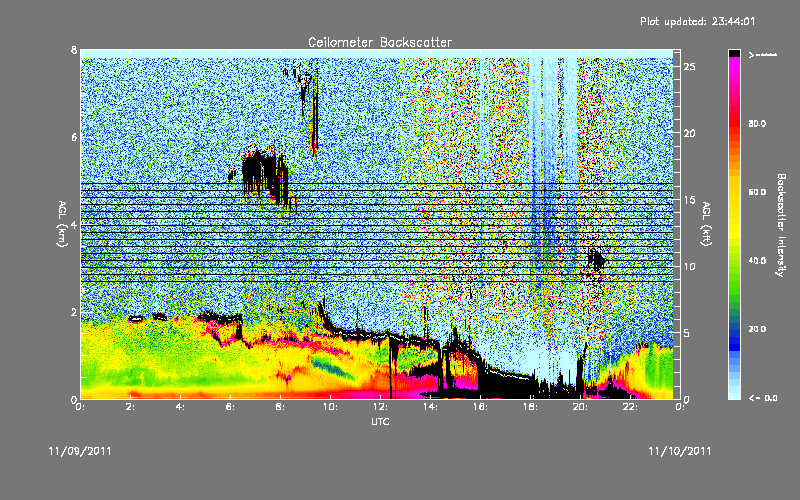Click the '20:' hour label on the time axis
The width and height of the screenshot is (800, 500).
580,407
